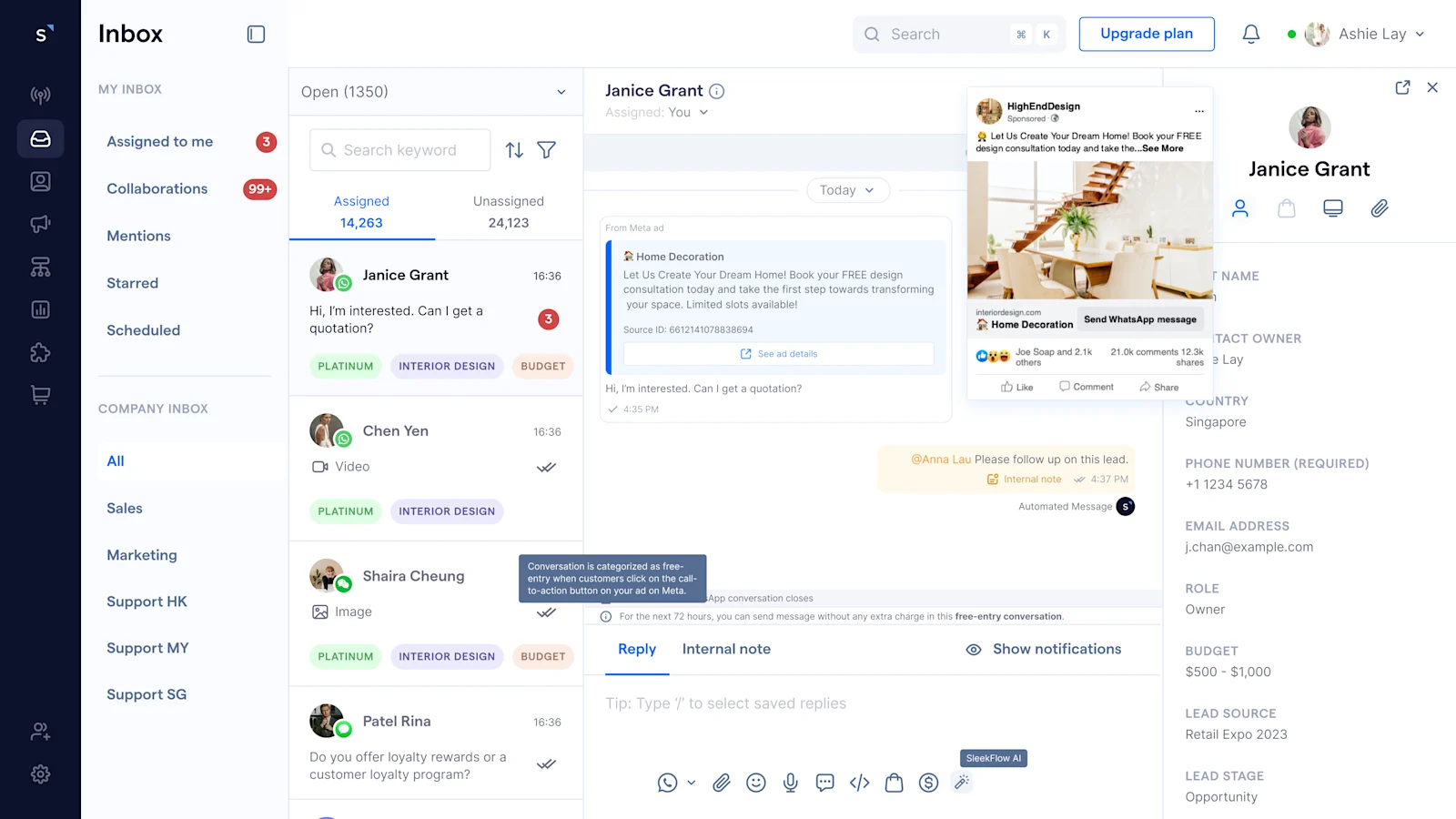Expand the Today date dropdown

coord(848,190)
